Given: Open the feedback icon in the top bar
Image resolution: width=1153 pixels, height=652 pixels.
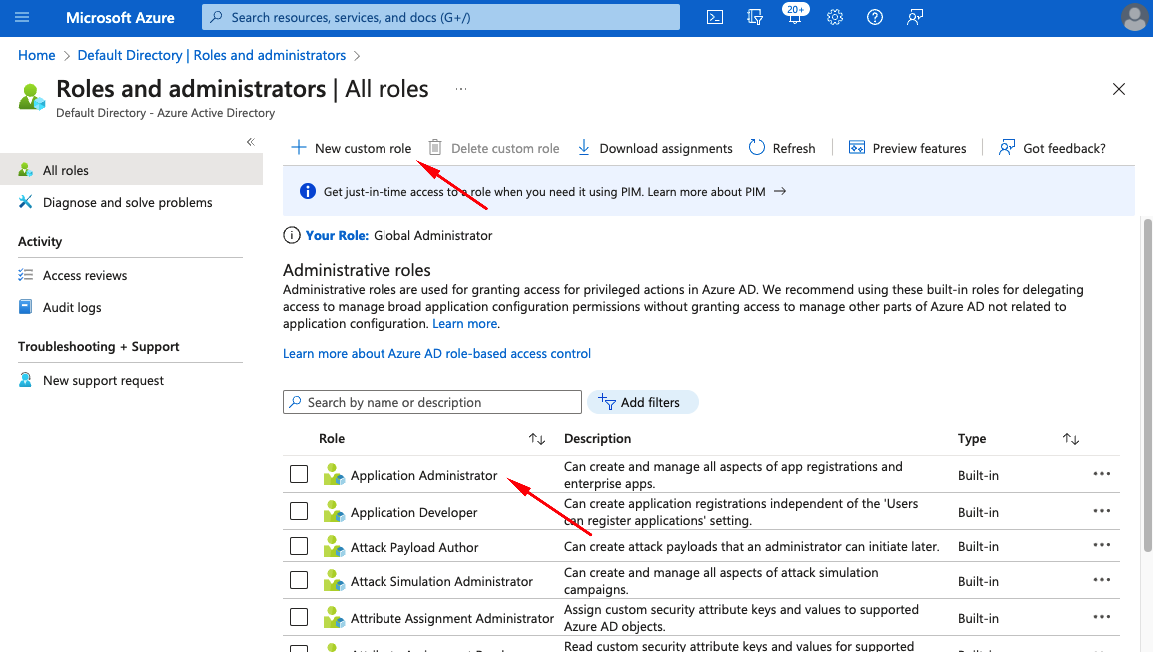Looking at the screenshot, I should (x=915, y=17).
